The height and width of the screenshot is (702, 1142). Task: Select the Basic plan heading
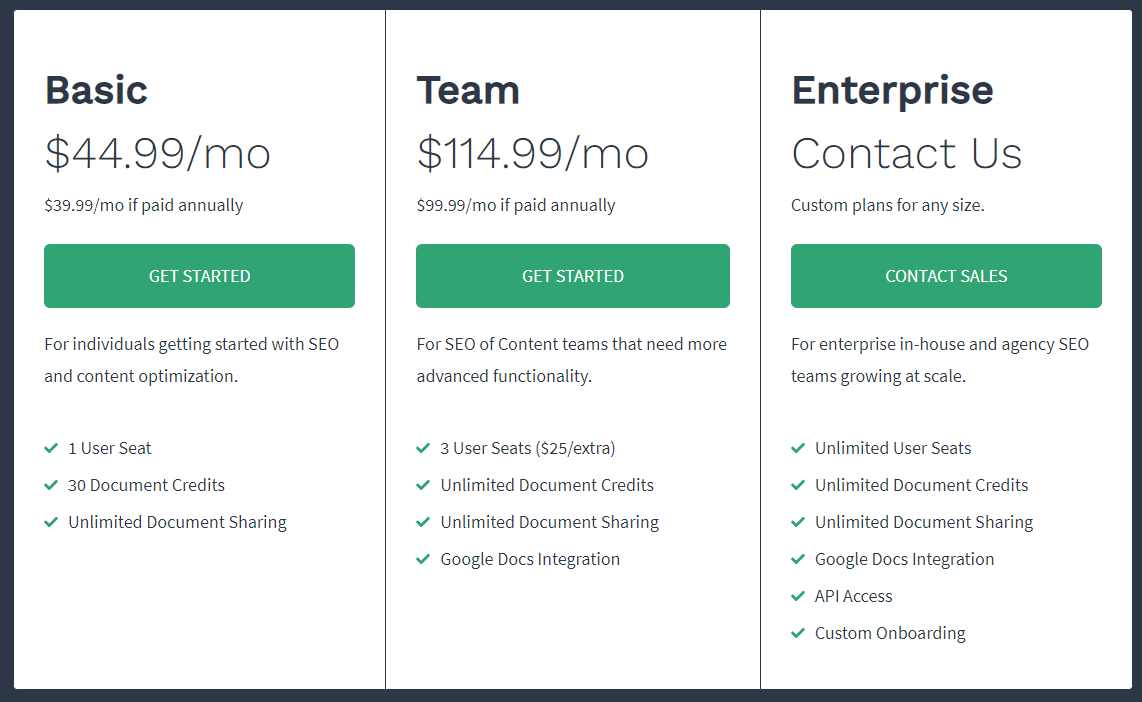coord(96,90)
